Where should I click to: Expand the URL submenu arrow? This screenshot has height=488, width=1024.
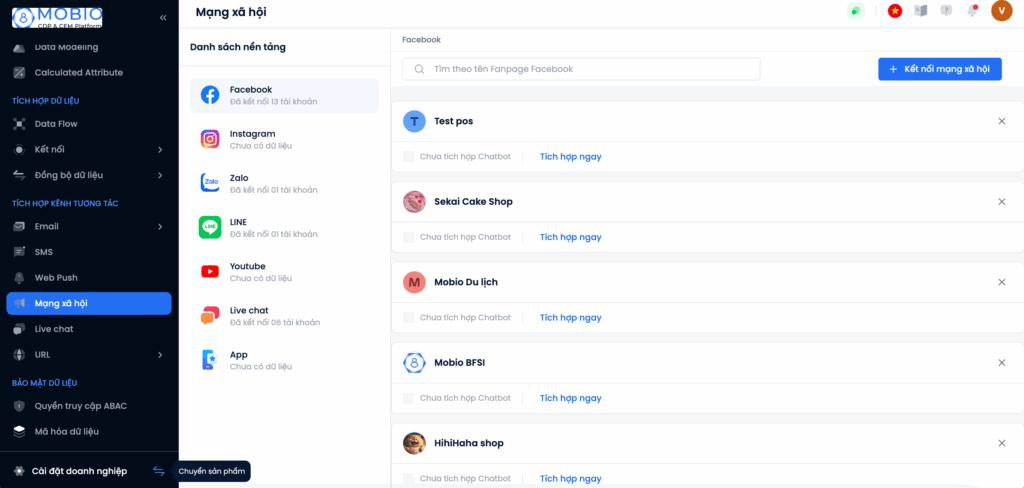pos(160,355)
